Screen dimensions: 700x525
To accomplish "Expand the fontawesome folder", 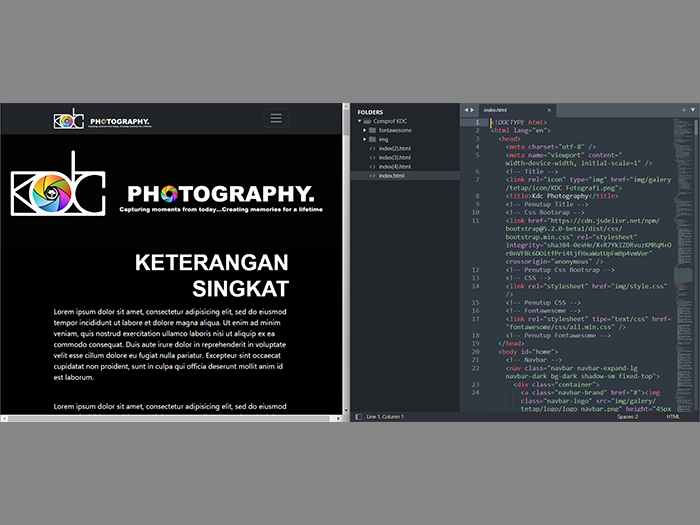I will tap(365, 130).
